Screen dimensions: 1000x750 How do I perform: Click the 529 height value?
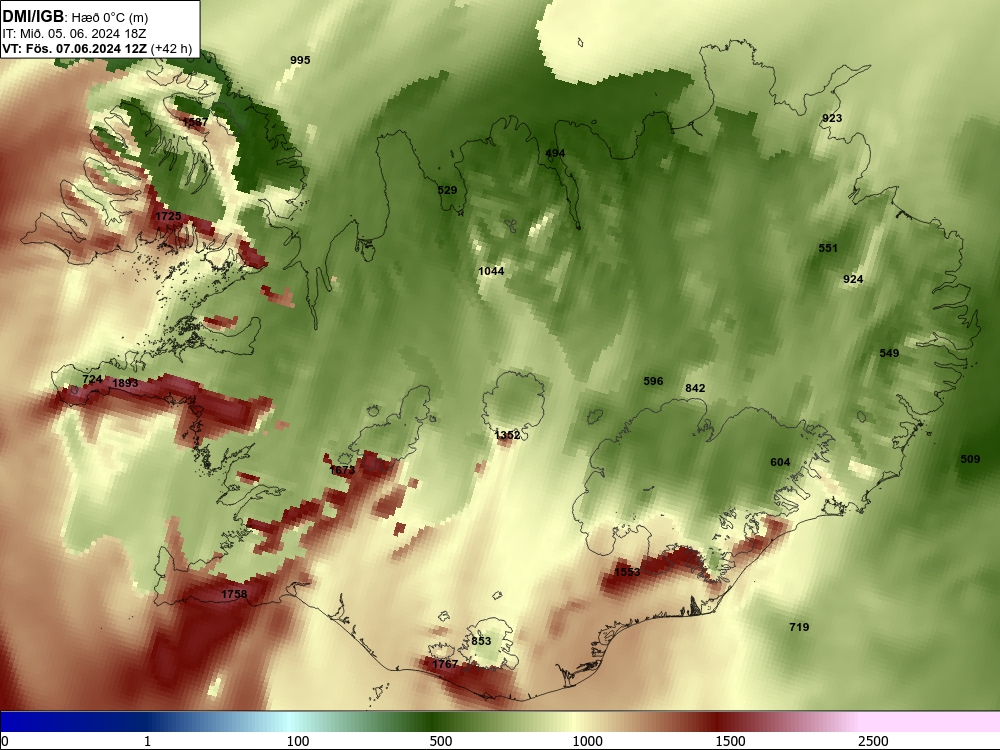pos(447,190)
